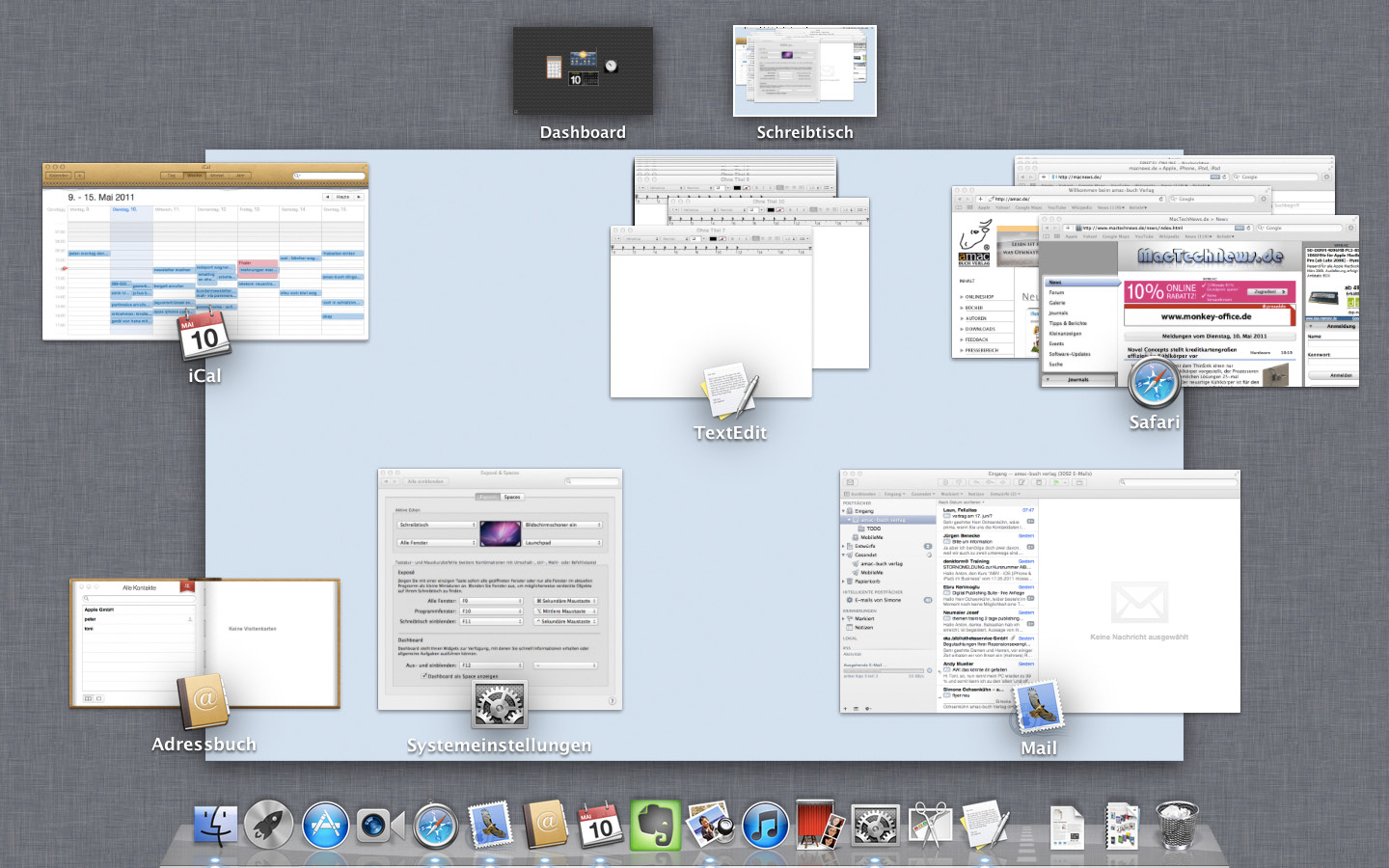
Task: Click the Safari compass in the Dock
Action: (x=435, y=827)
